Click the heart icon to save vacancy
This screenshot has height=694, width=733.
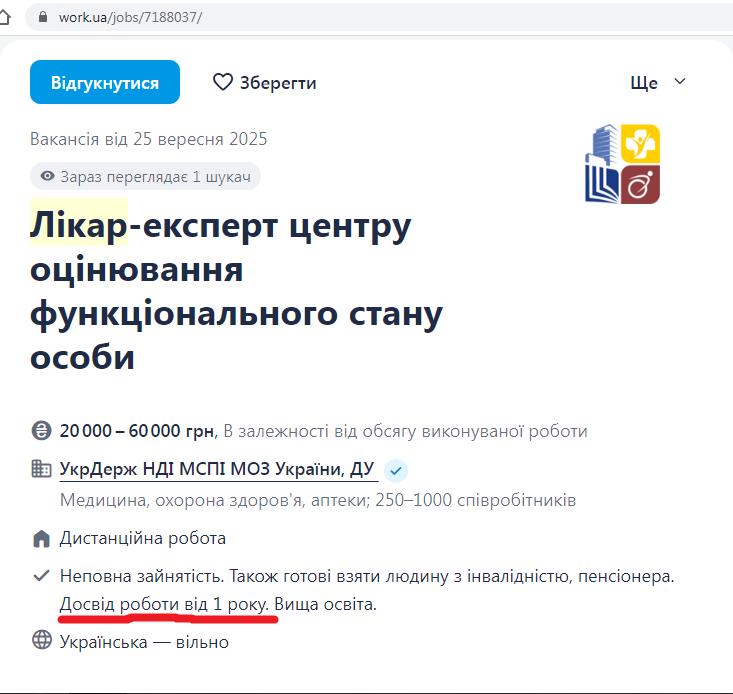(223, 82)
